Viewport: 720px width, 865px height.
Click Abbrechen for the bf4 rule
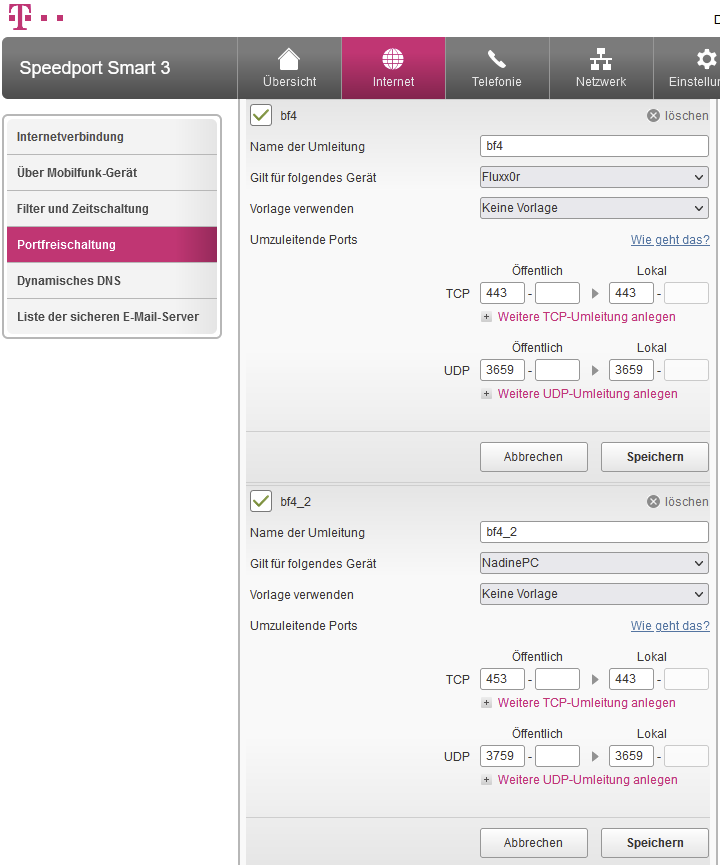[534, 457]
